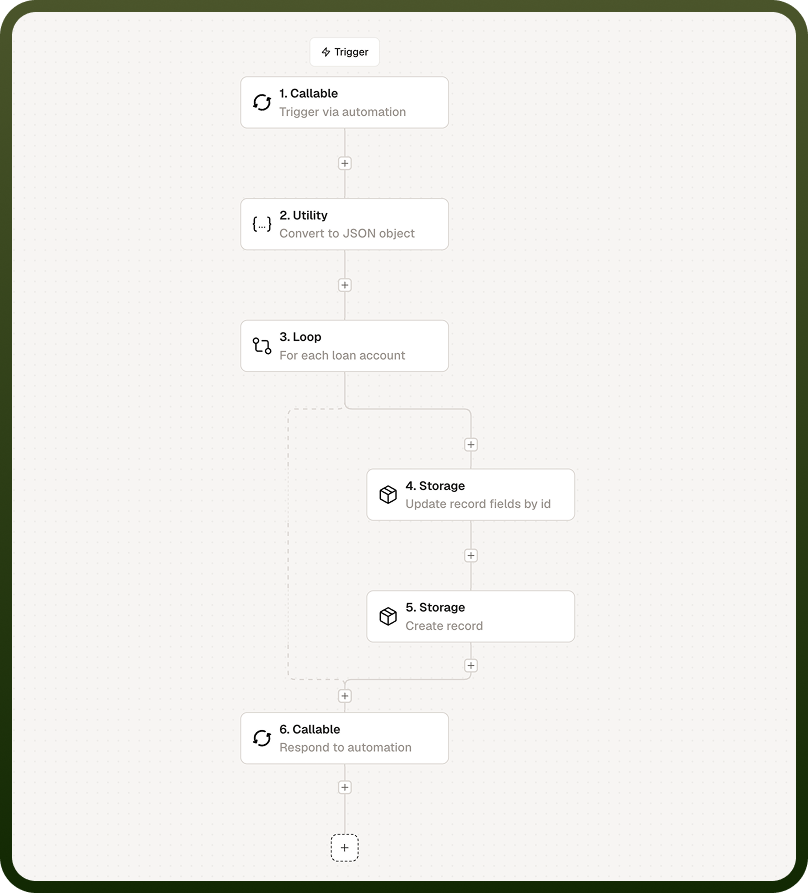The height and width of the screenshot is (893, 808).
Task: Click the cube icon in step 4 Storage
Action: click(388, 494)
